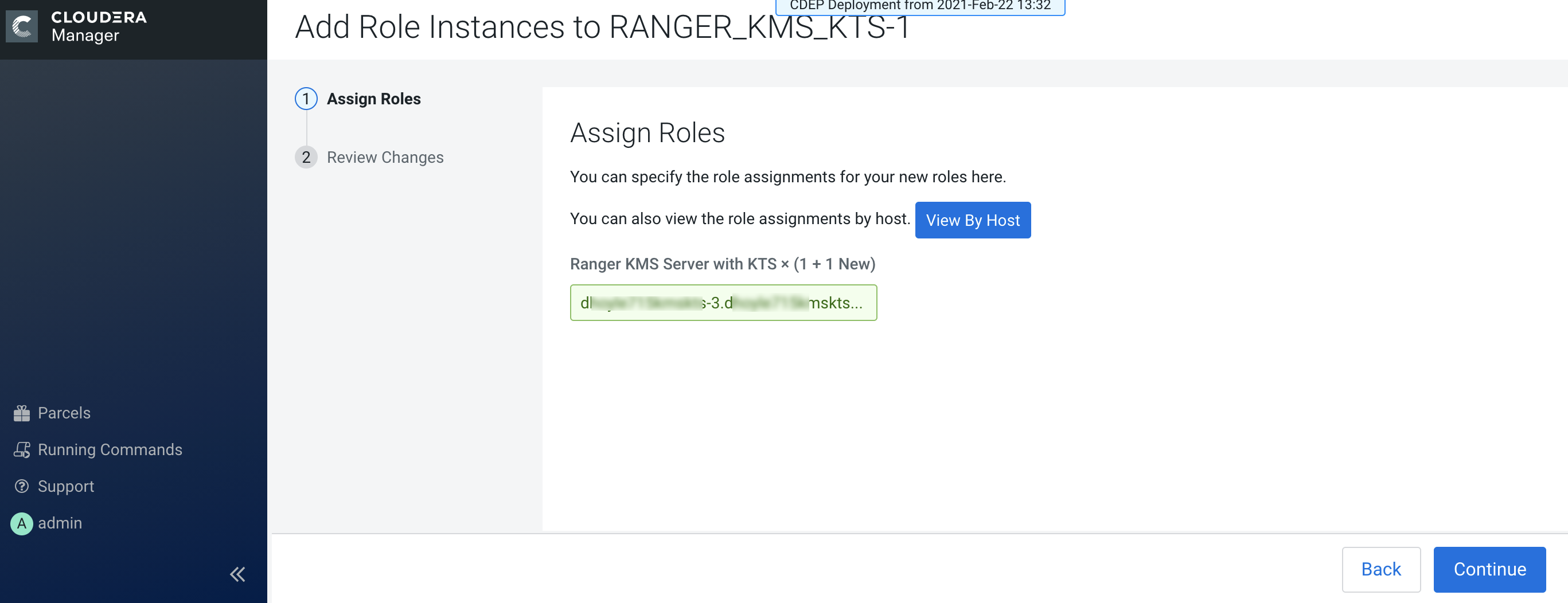The image size is (1568, 603).
Task: Open Parcels from the sidebar
Action: [64, 413]
